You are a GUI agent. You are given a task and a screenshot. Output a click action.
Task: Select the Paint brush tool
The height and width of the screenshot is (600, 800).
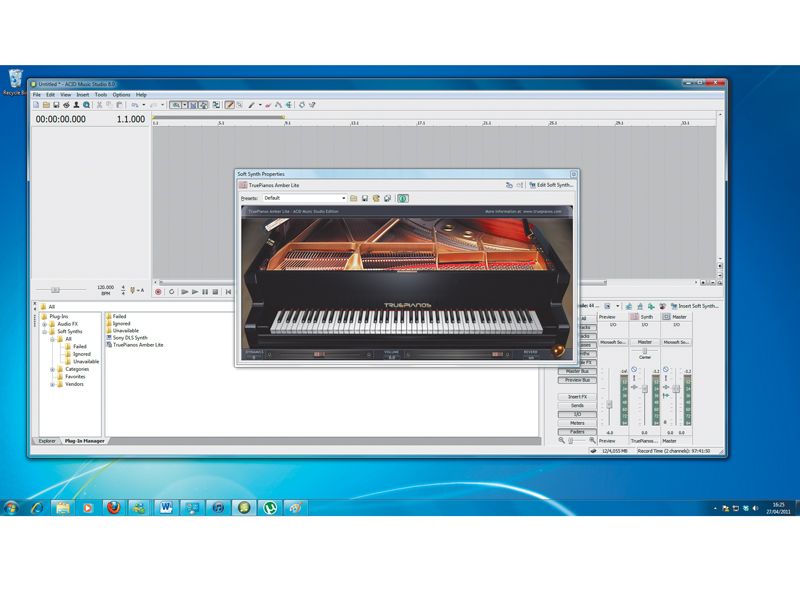[x=251, y=105]
